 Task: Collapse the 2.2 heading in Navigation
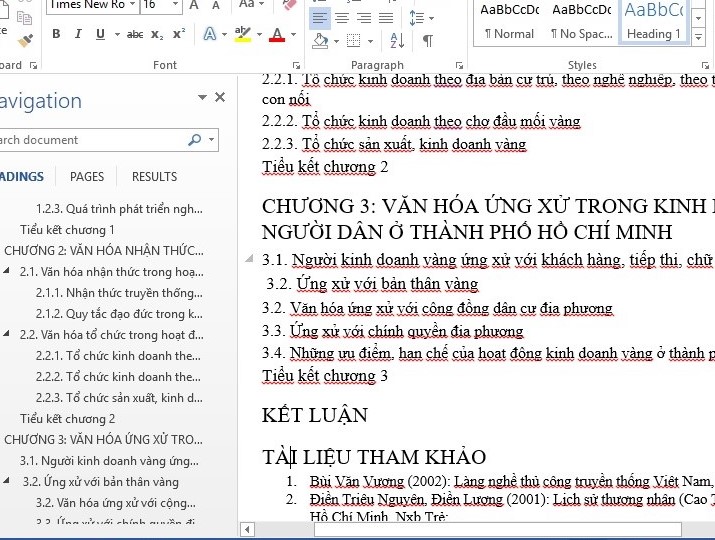point(6,333)
